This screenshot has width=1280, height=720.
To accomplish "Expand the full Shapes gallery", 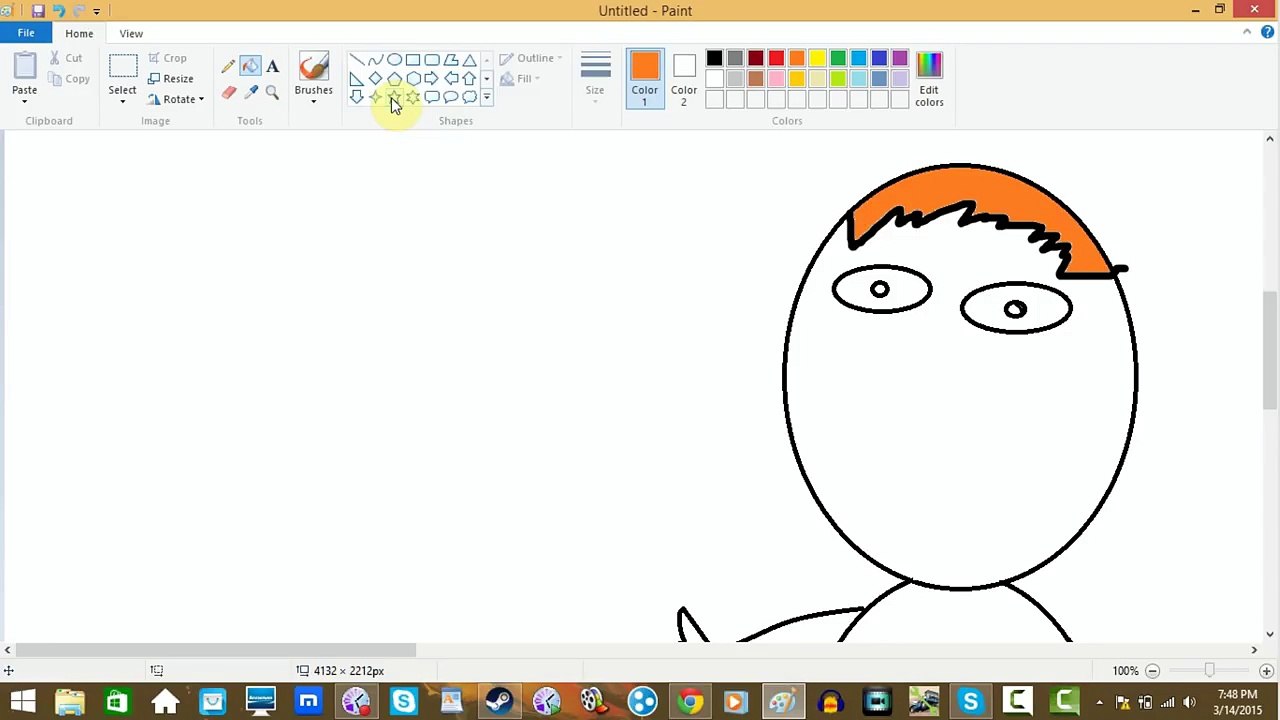I will coord(487,97).
